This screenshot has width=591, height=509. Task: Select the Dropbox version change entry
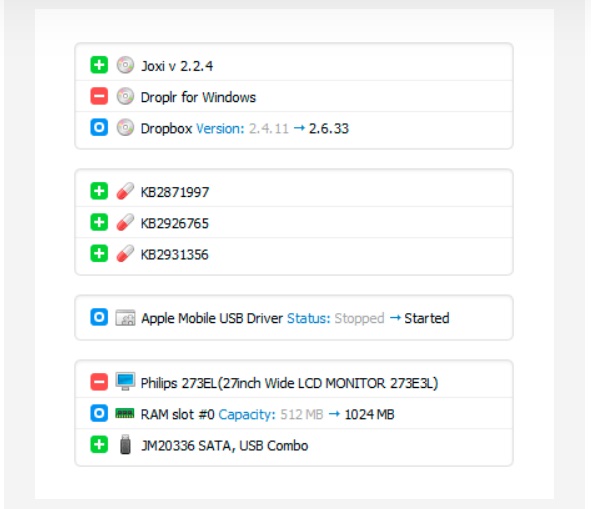pos(294,128)
